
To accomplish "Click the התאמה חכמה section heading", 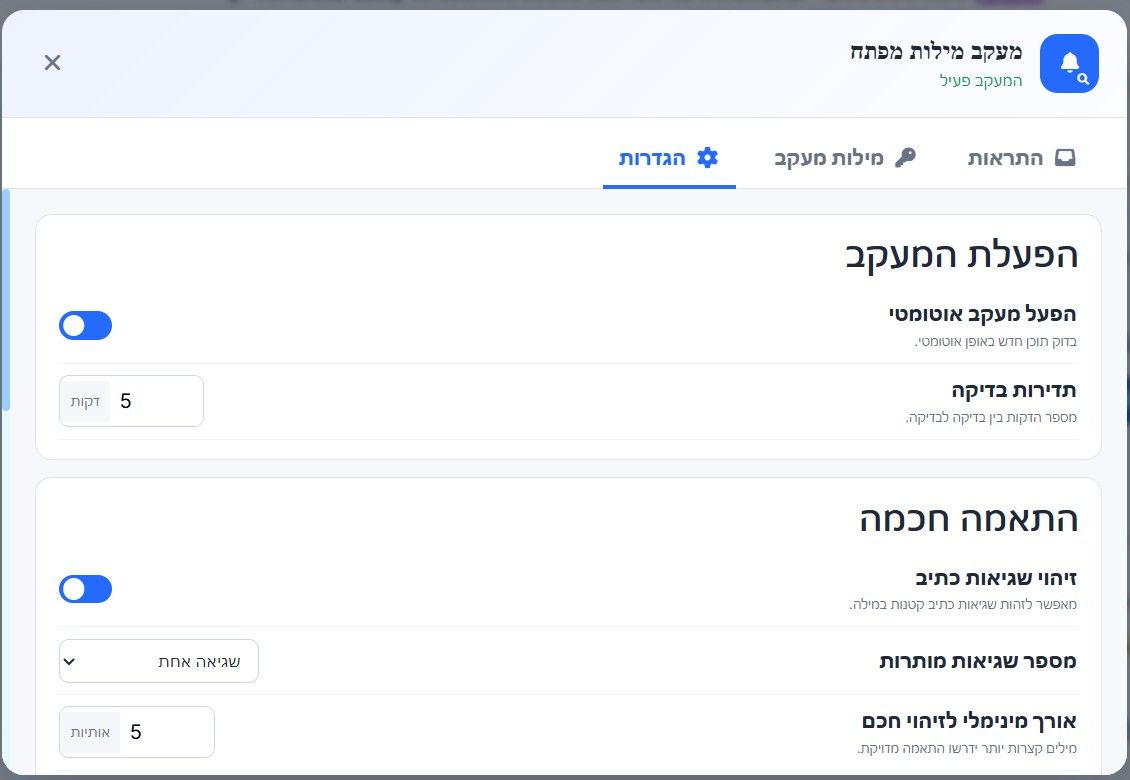I will [x=969, y=519].
